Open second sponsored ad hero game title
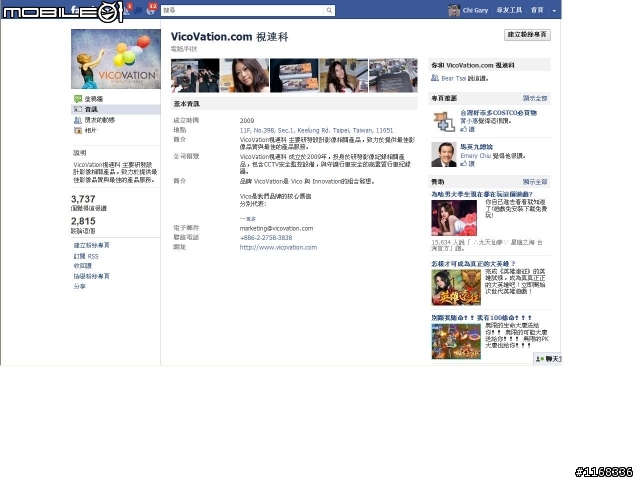 click(x=473, y=264)
